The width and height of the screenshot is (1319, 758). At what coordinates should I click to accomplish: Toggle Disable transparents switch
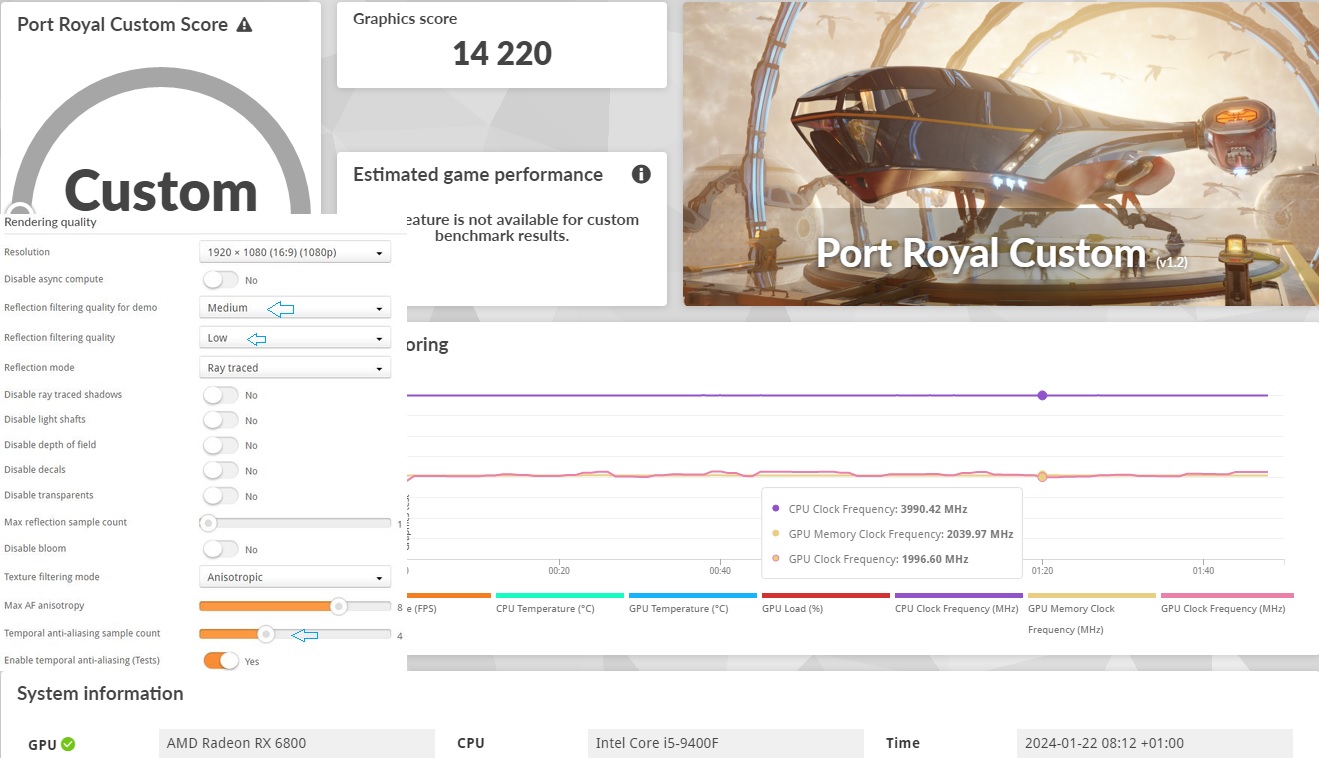point(221,496)
